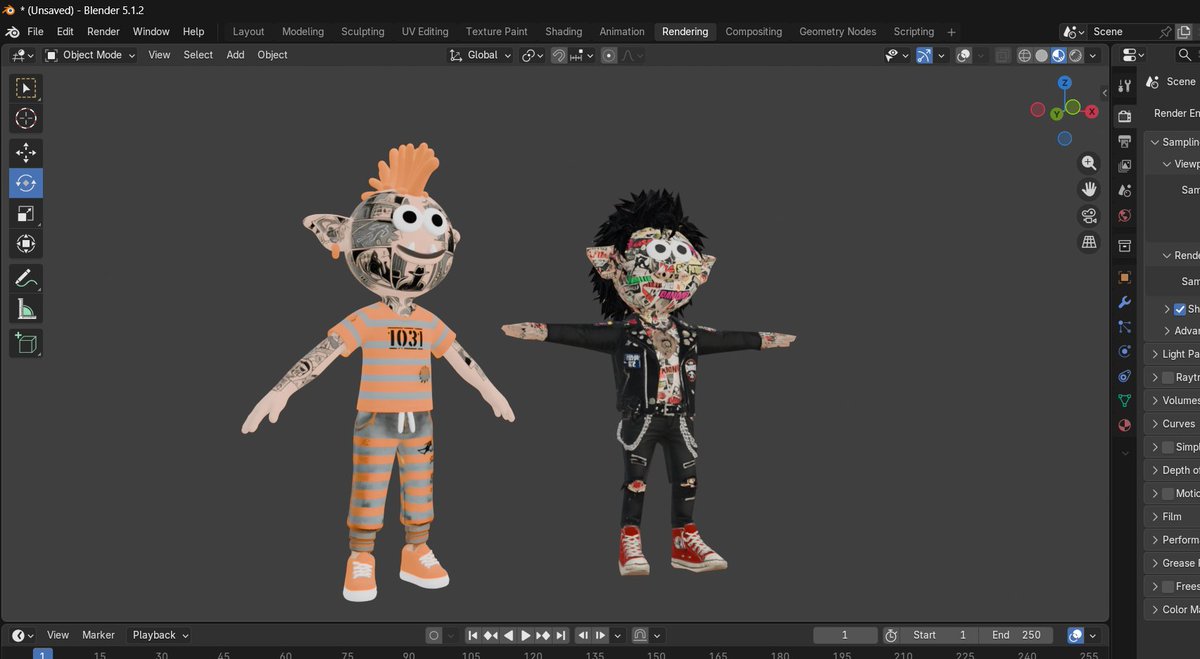Screen dimensions: 1200x659
Task: Click the Blender logo menu icon
Action: tap(12, 32)
